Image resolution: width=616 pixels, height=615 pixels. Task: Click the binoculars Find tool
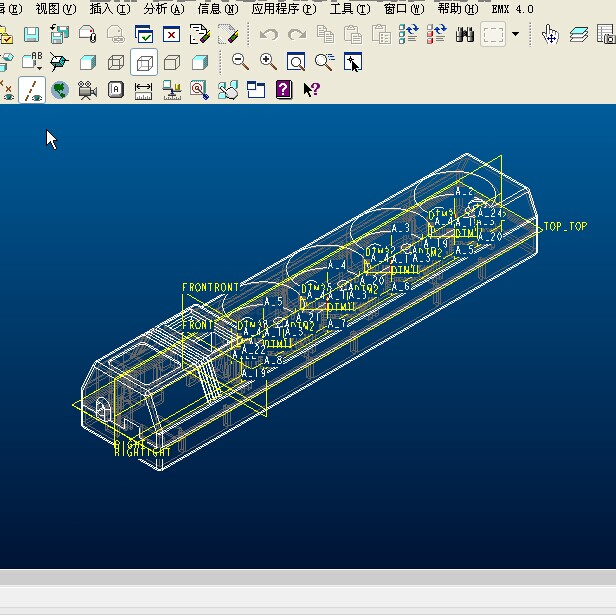coord(465,35)
